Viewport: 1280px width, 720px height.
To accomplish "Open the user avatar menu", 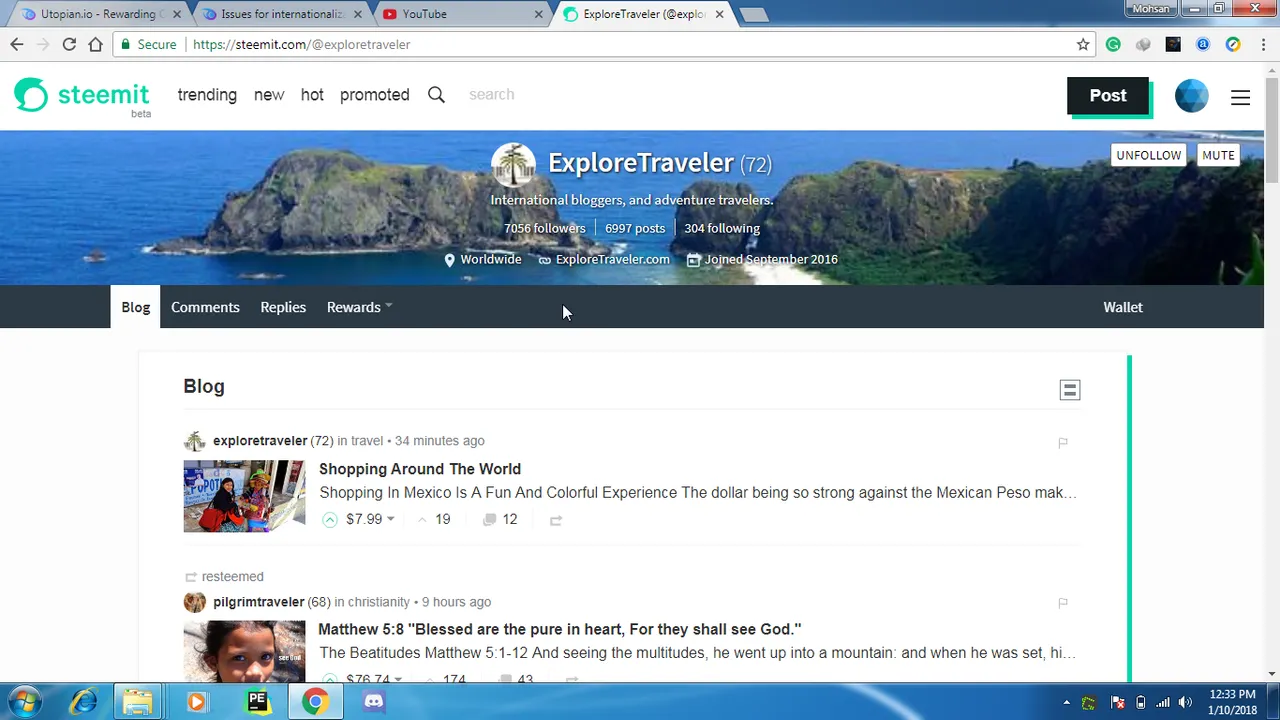I will point(1191,95).
